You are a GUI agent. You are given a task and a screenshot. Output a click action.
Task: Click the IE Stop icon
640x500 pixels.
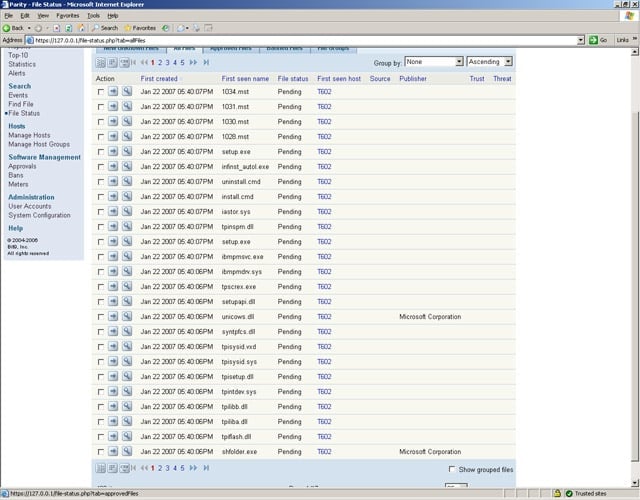(x=56, y=28)
